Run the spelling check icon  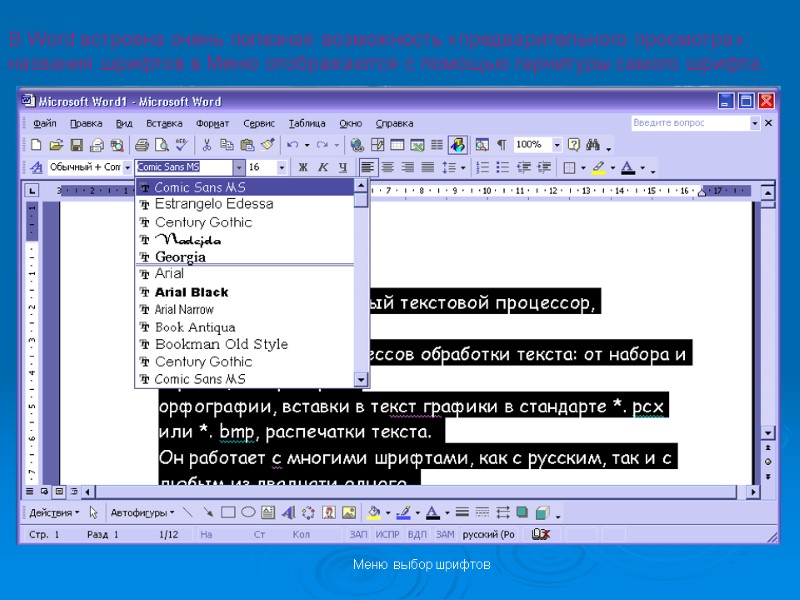(x=182, y=145)
